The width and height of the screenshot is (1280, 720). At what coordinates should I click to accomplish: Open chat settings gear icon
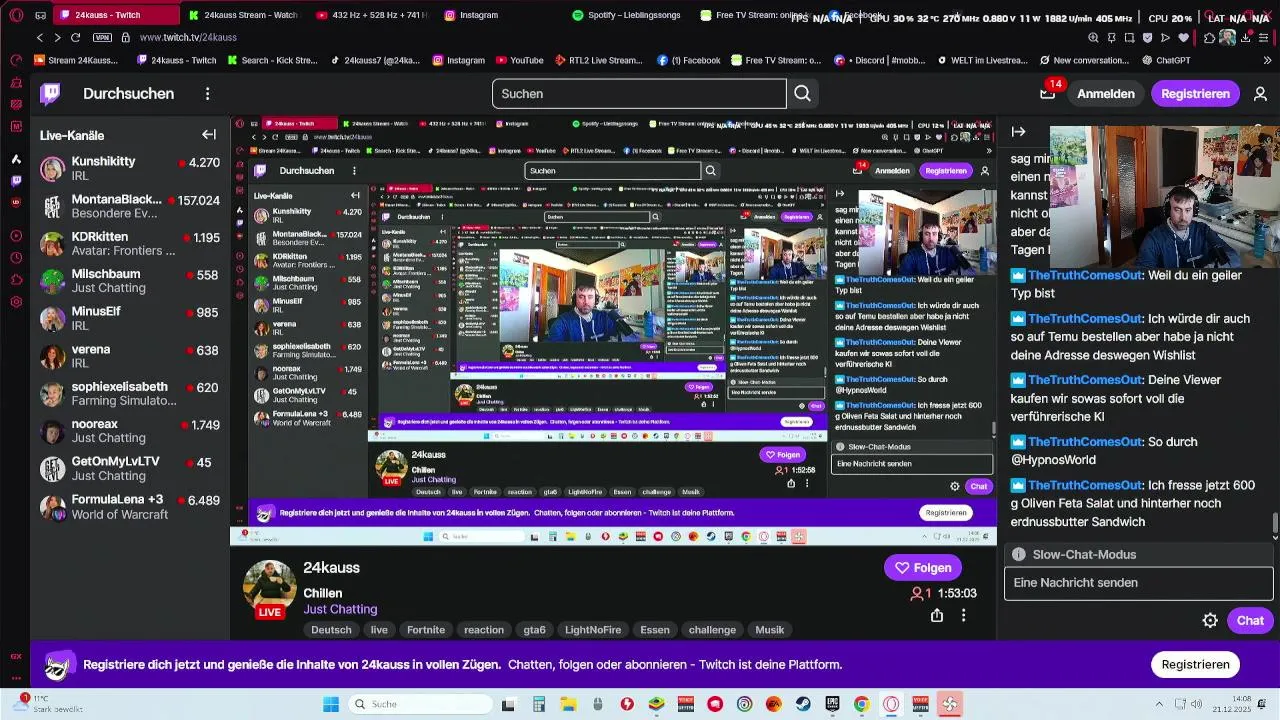click(x=1210, y=621)
